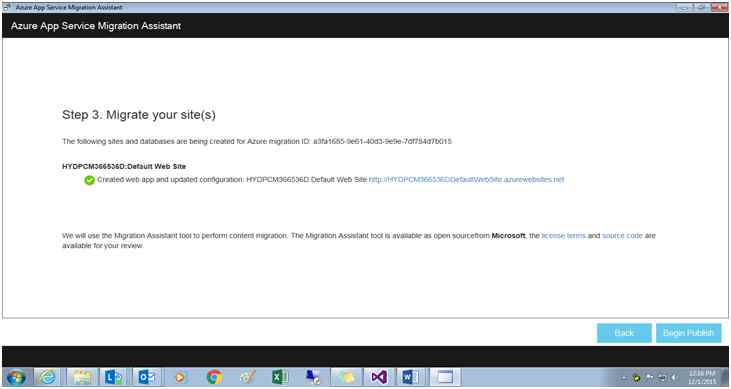Viewport: 731px width, 389px height.
Task: Click the network icon in system tray
Action: [661, 378]
